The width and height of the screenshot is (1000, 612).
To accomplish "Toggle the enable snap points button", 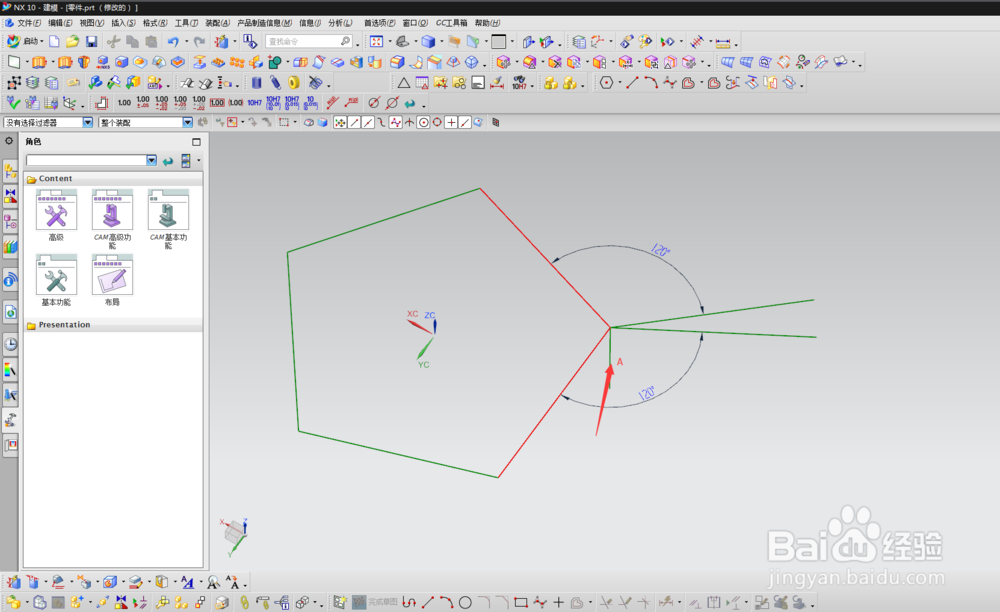I will pos(340,122).
